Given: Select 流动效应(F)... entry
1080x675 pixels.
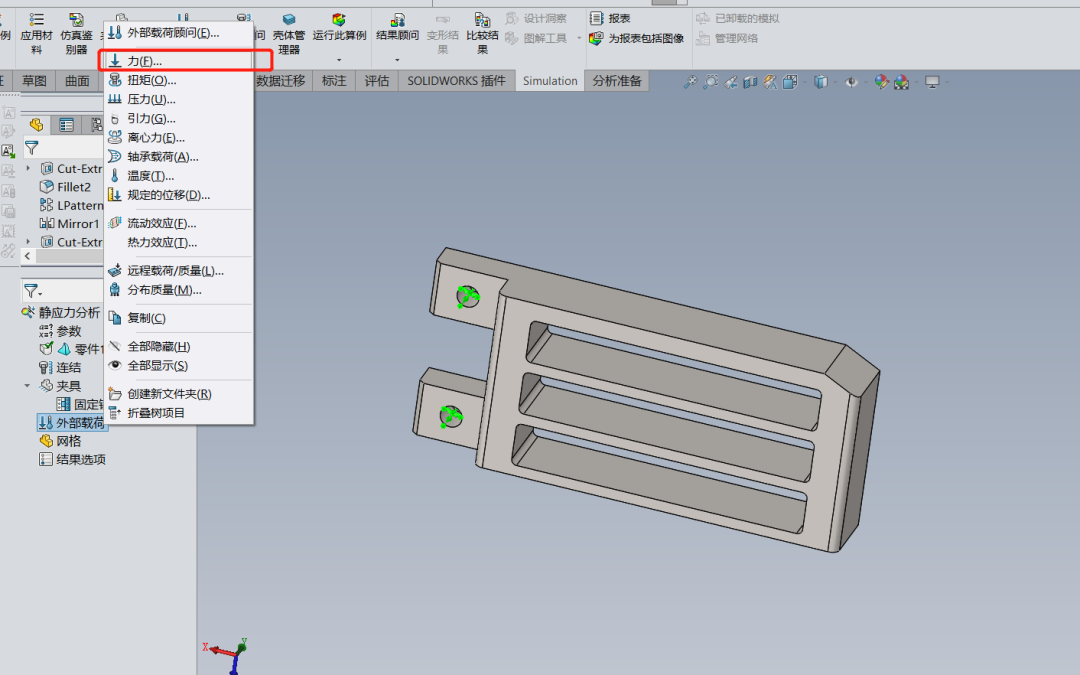Looking at the screenshot, I should pos(179,223).
